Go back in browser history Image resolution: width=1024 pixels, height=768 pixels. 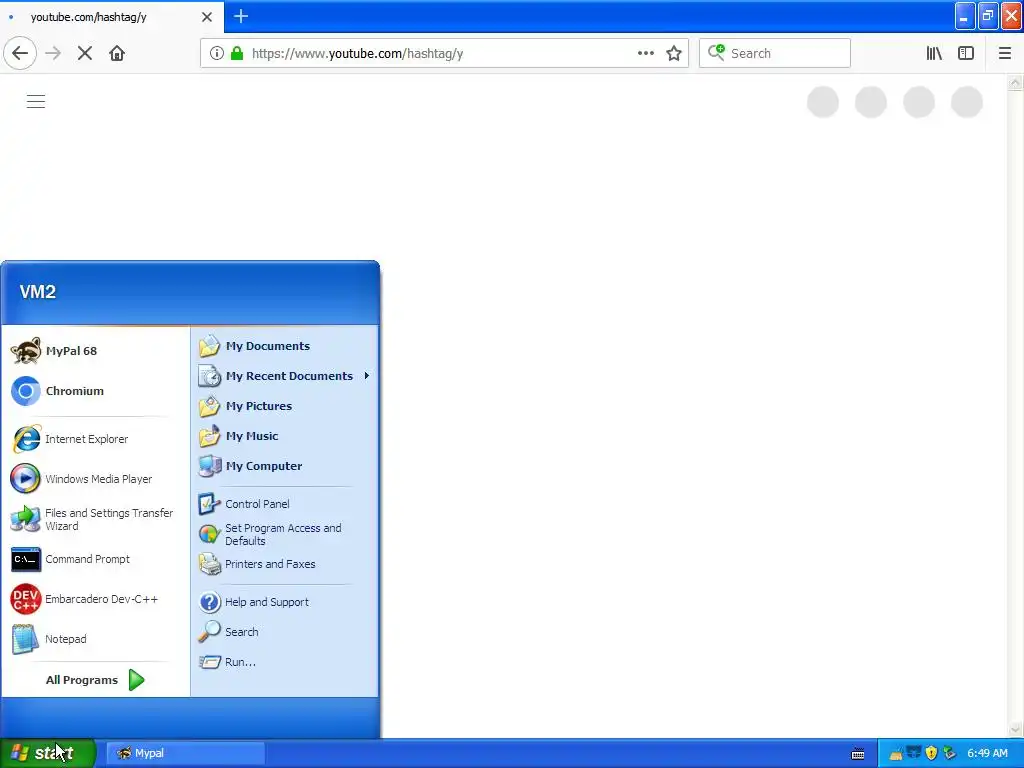coord(20,54)
